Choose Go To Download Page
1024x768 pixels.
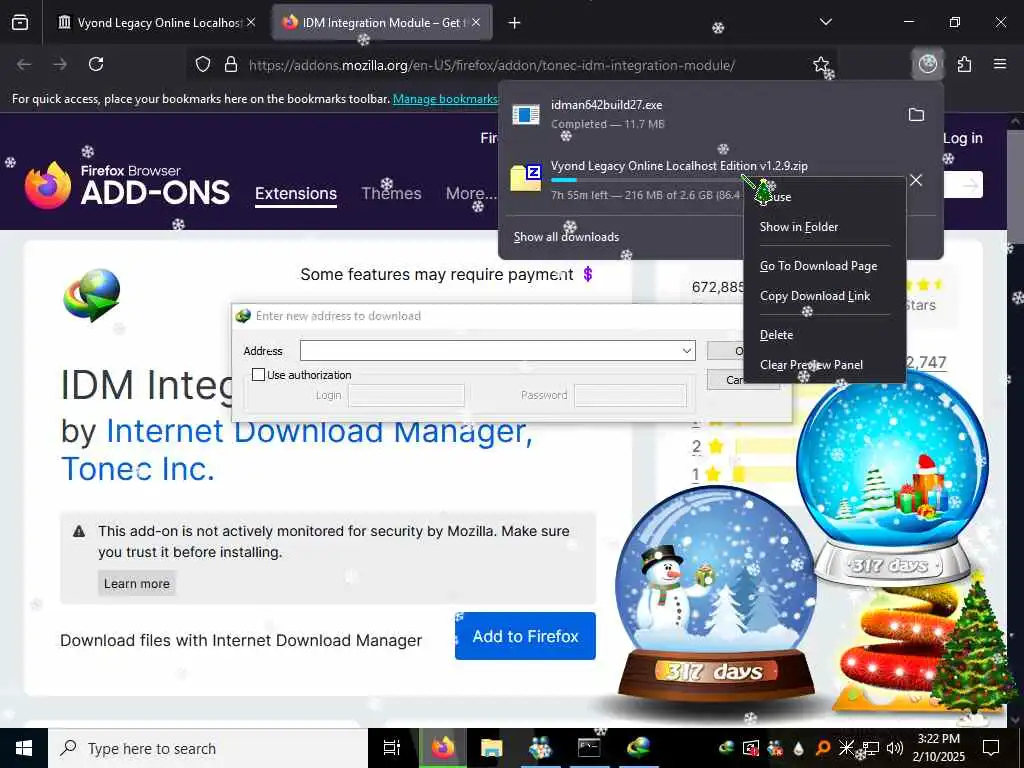(x=818, y=266)
